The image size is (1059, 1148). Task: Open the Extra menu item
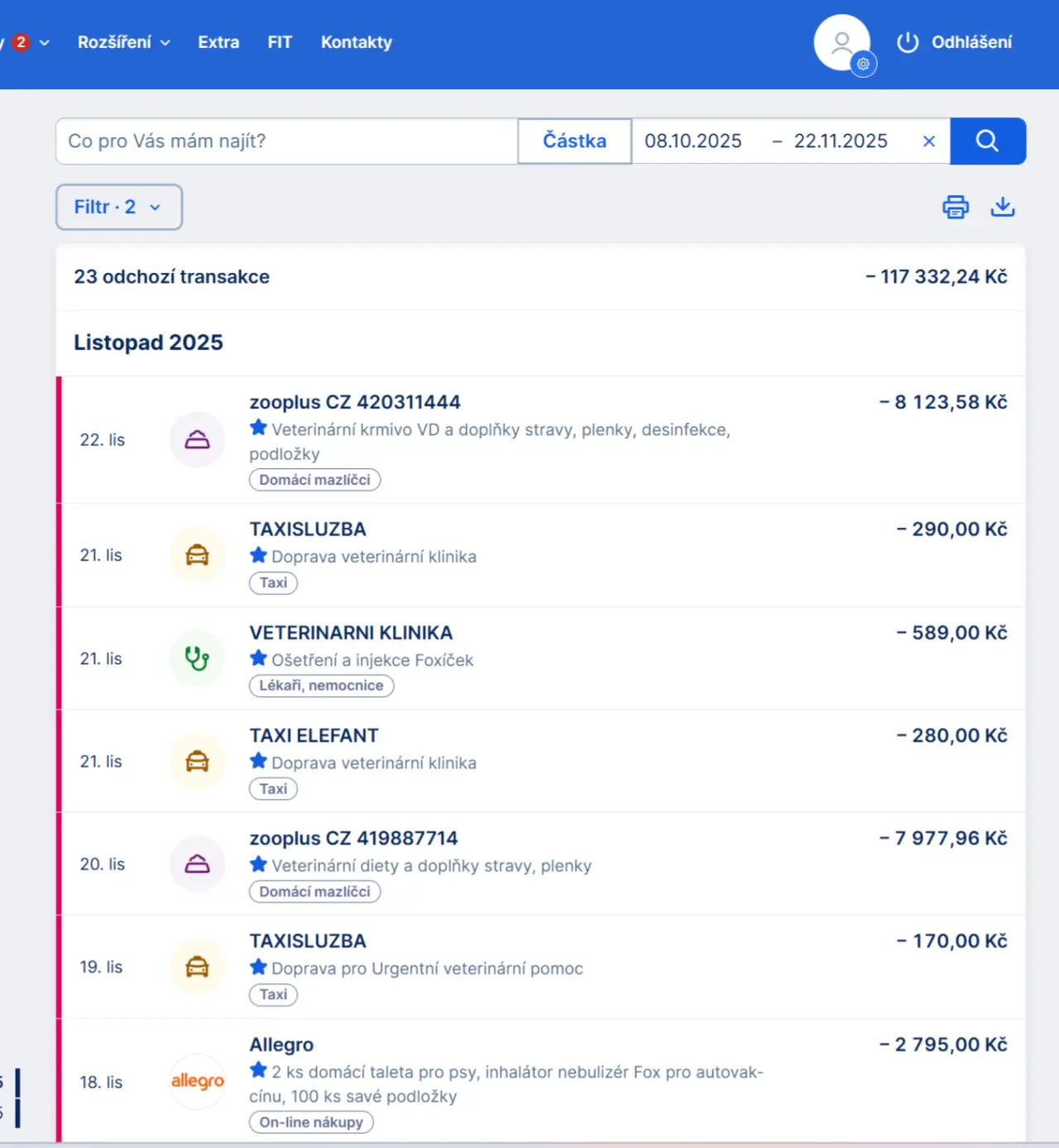(x=218, y=42)
